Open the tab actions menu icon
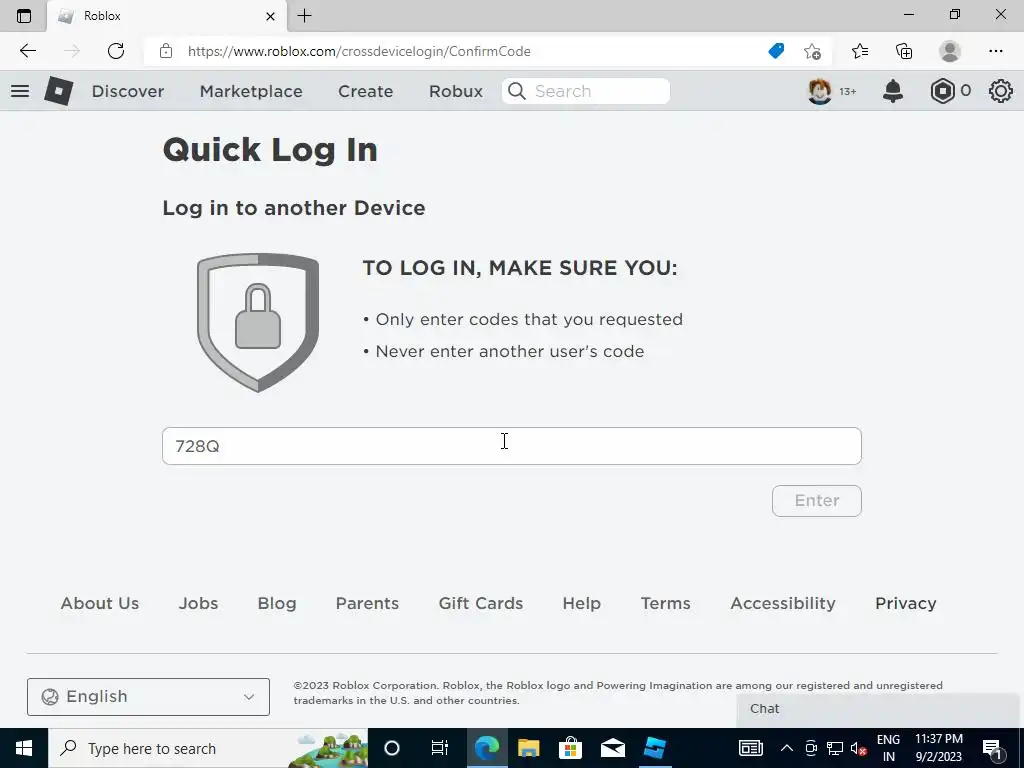1024x768 pixels. (x=24, y=16)
